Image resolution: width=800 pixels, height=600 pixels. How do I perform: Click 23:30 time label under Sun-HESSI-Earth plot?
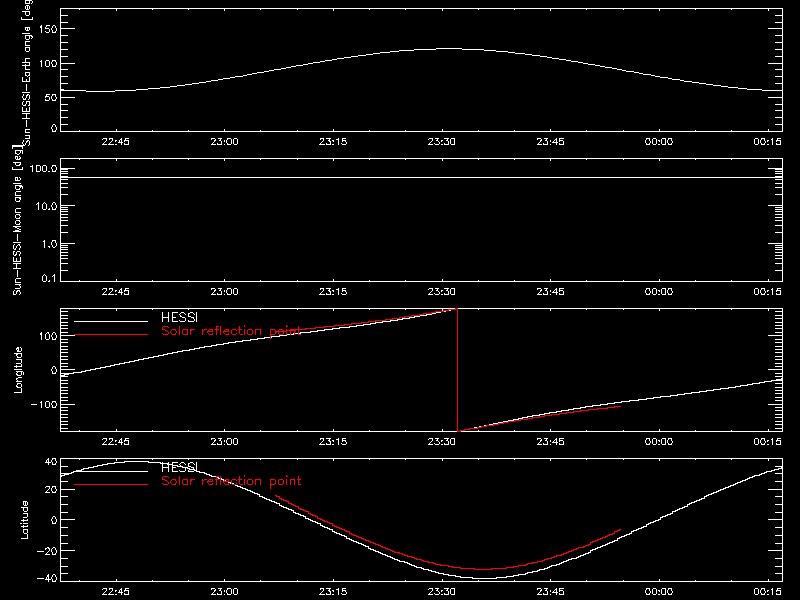click(442, 141)
